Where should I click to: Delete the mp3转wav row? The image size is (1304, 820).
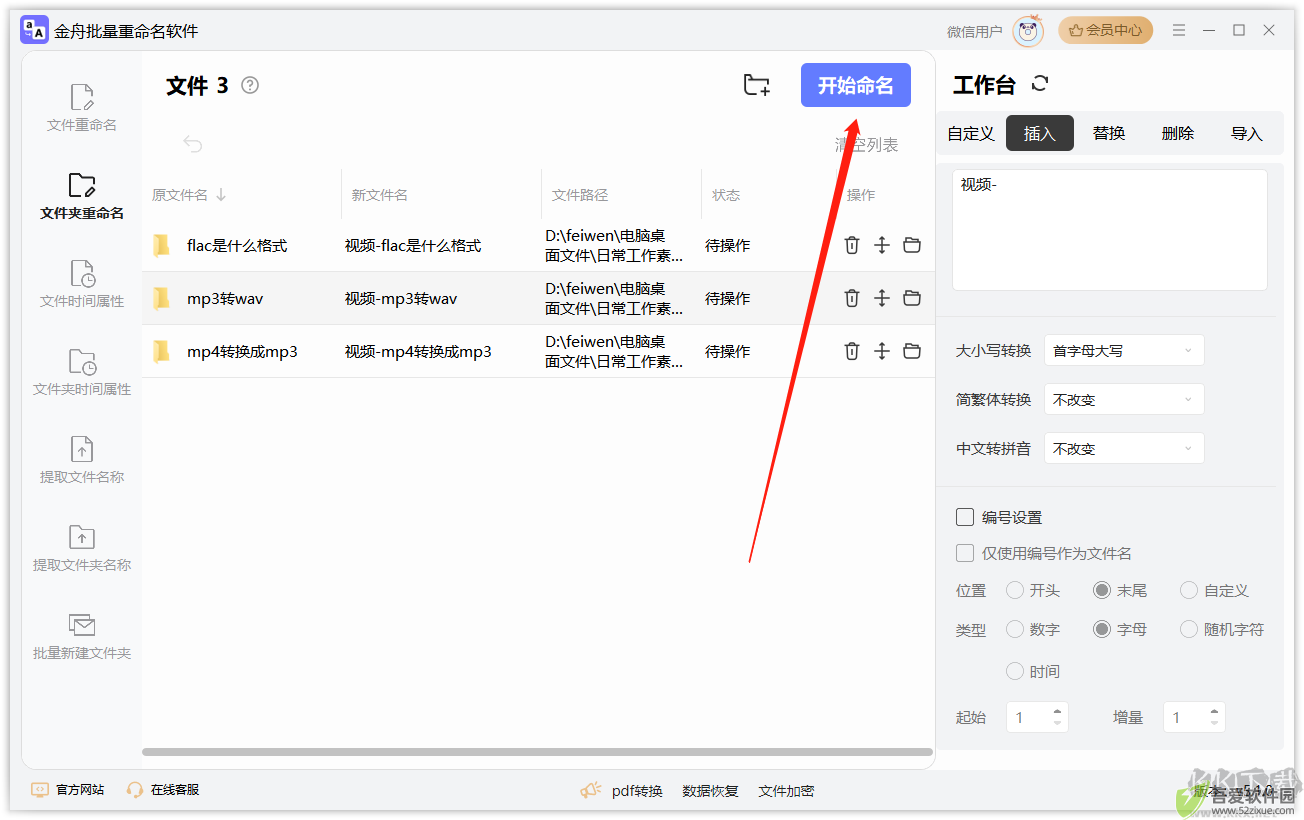tap(852, 298)
